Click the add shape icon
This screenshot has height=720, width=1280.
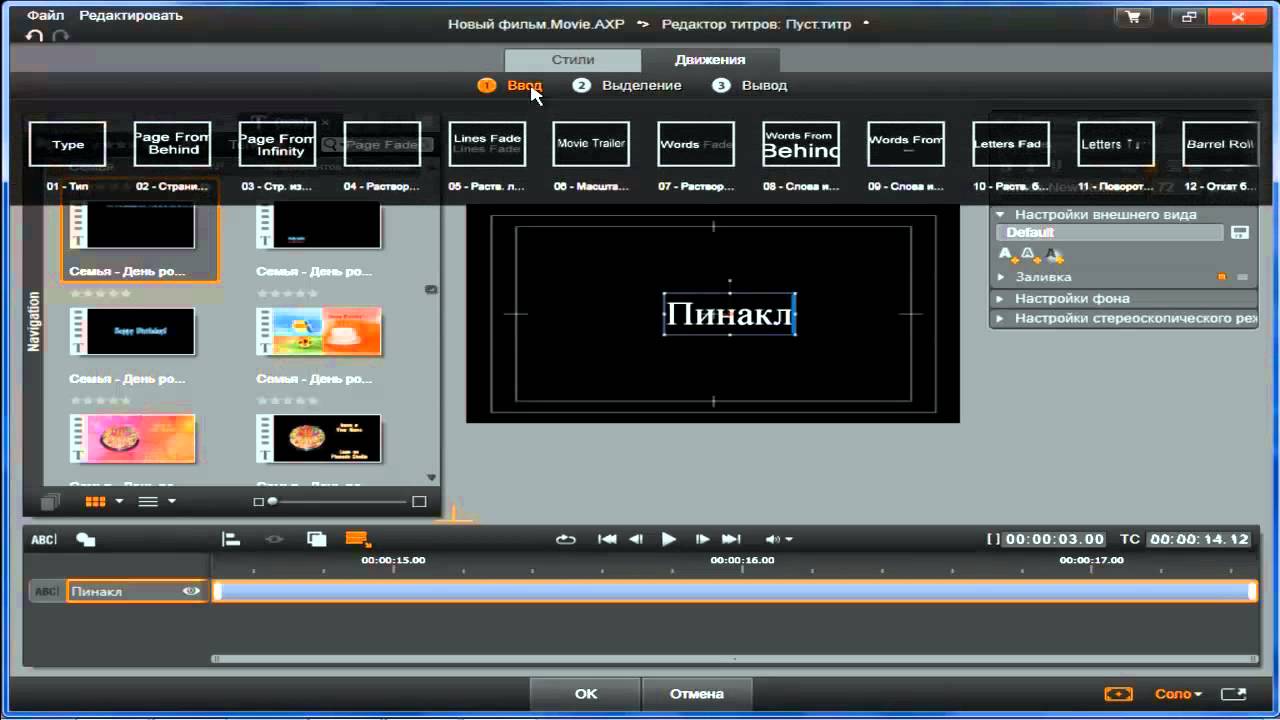(86, 539)
